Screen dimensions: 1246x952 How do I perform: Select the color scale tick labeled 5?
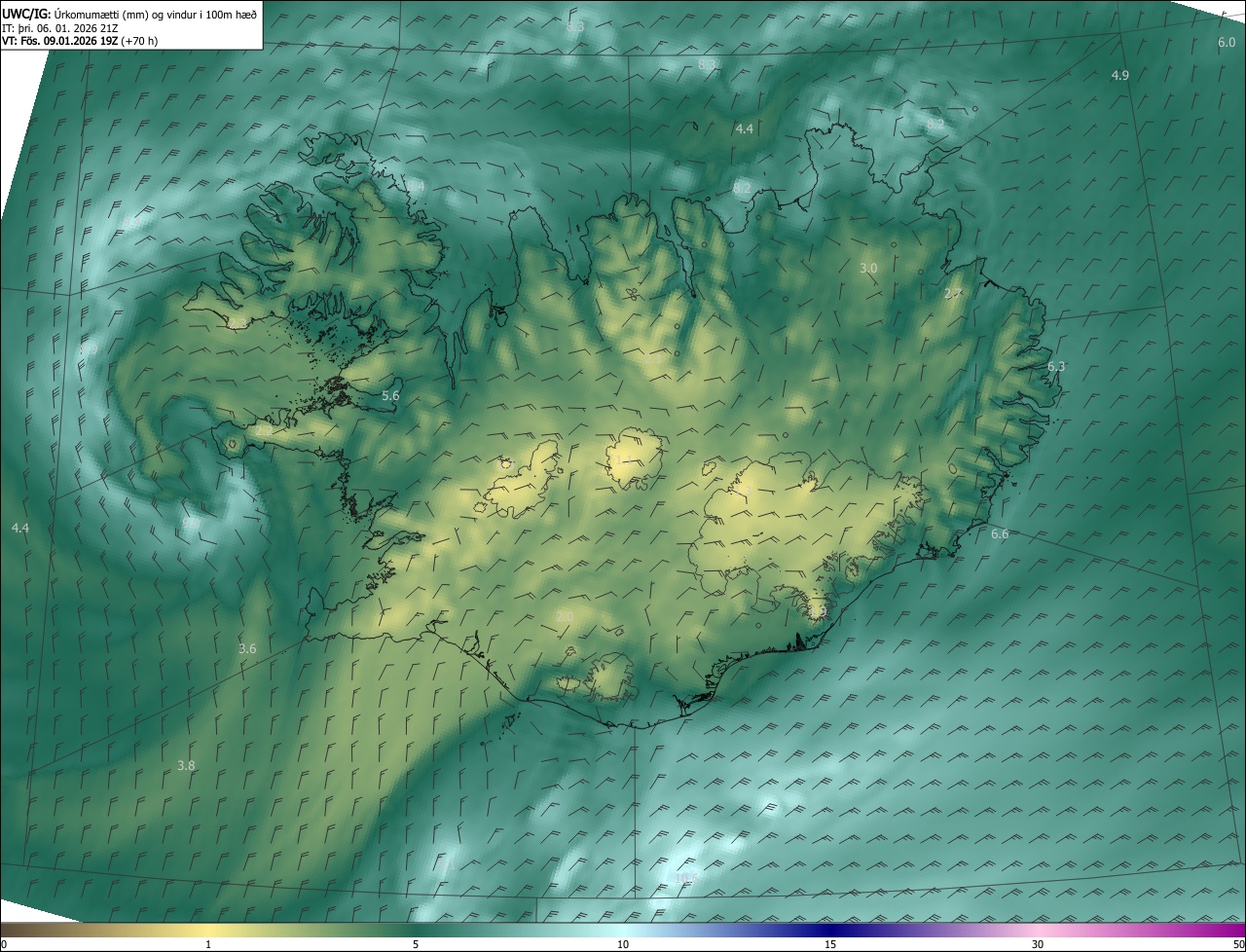(x=416, y=944)
